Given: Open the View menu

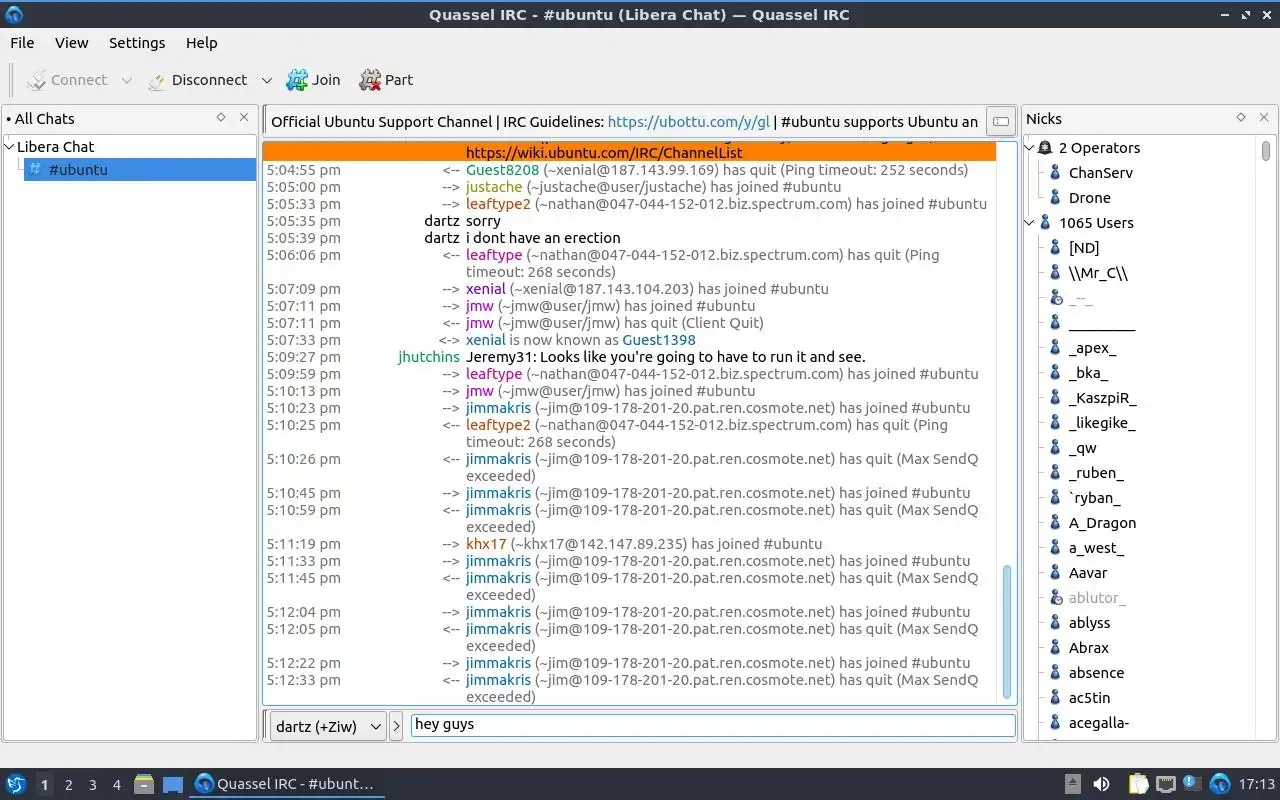Looking at the screenshot, I should [x=72, y=43].
